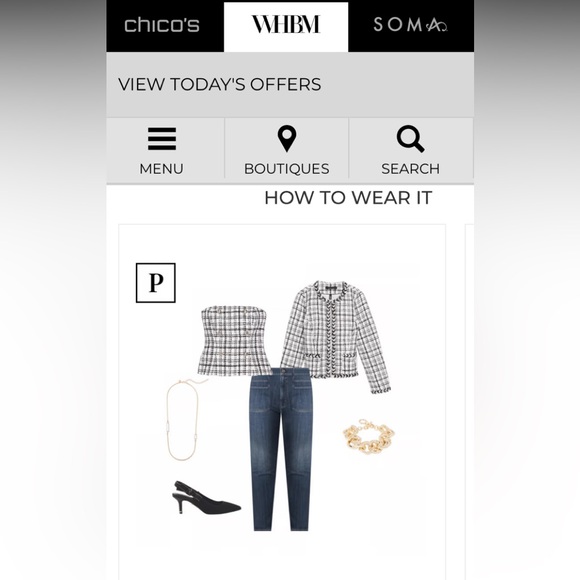Image resolution: width=580 pixels, height=580 pixels.
Task: Open the SEARCH magnifying glass icon
Action: coord(410,139)
